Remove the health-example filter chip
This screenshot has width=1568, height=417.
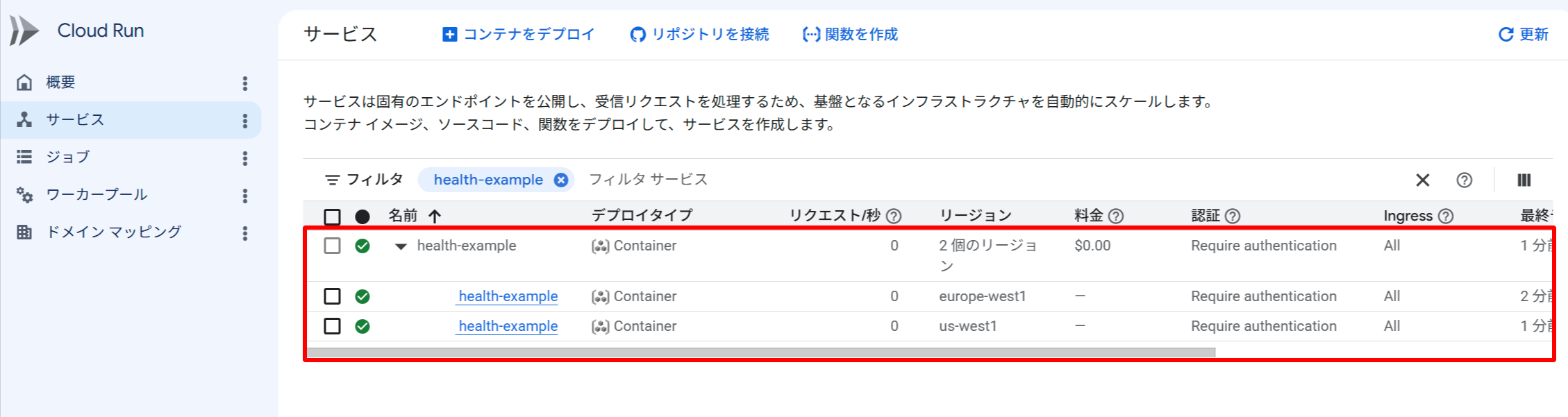pos(560,180)
